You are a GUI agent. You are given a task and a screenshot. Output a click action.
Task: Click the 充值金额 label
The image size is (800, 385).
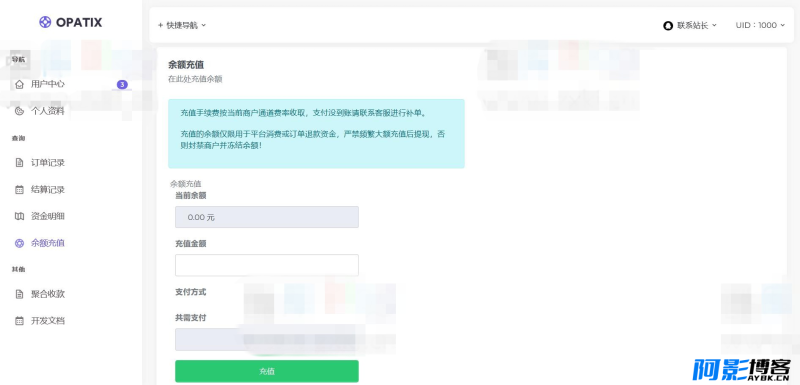point(191,244)
